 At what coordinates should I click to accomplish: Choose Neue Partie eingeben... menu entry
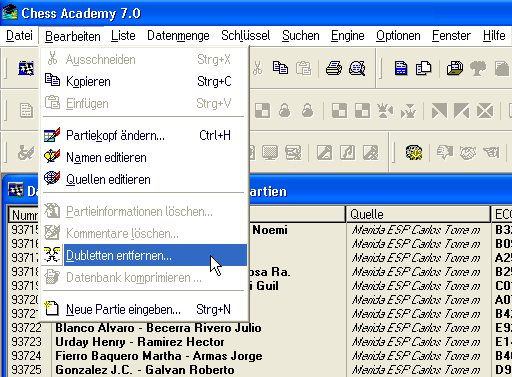click(x=145, y=309)
